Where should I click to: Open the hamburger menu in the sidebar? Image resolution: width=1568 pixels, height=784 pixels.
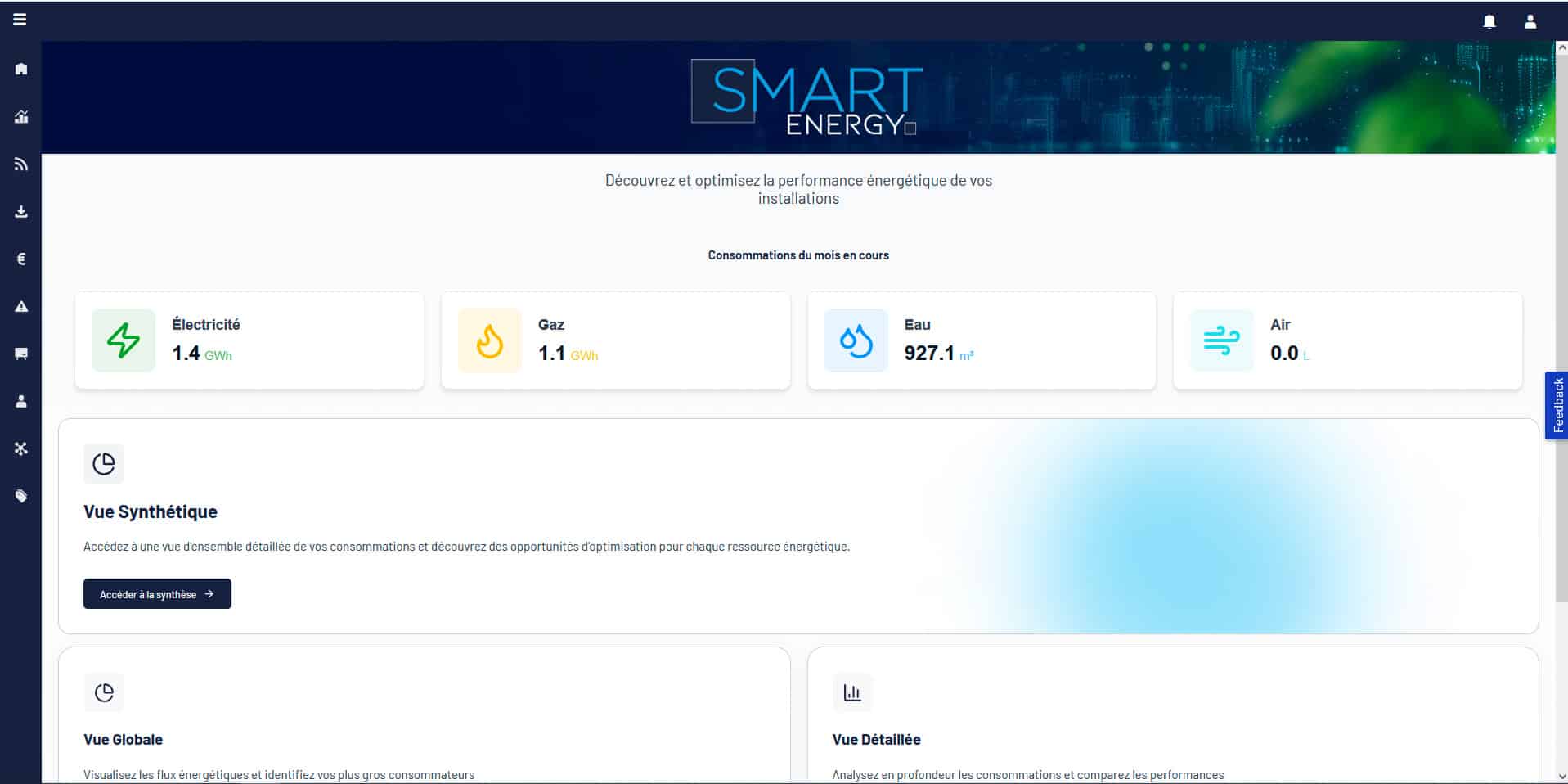pos(20,19)
